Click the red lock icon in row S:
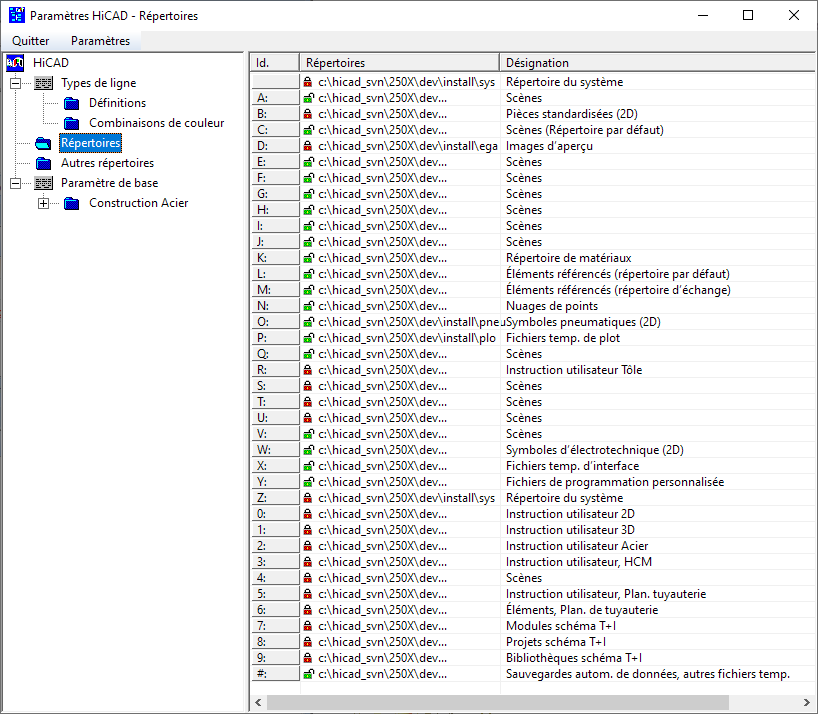This screenshot has height=714, width=818. tap(308, 386)
